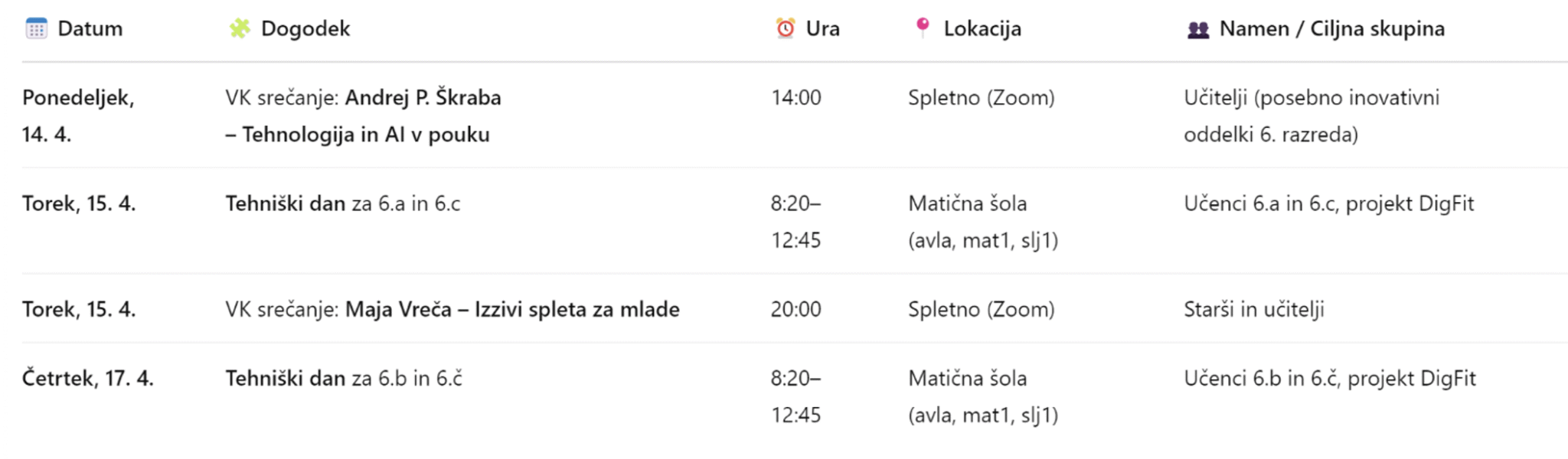Click the calendar icon beside Datum
This screenshot has width=1568, height=459.
[36, 29]
